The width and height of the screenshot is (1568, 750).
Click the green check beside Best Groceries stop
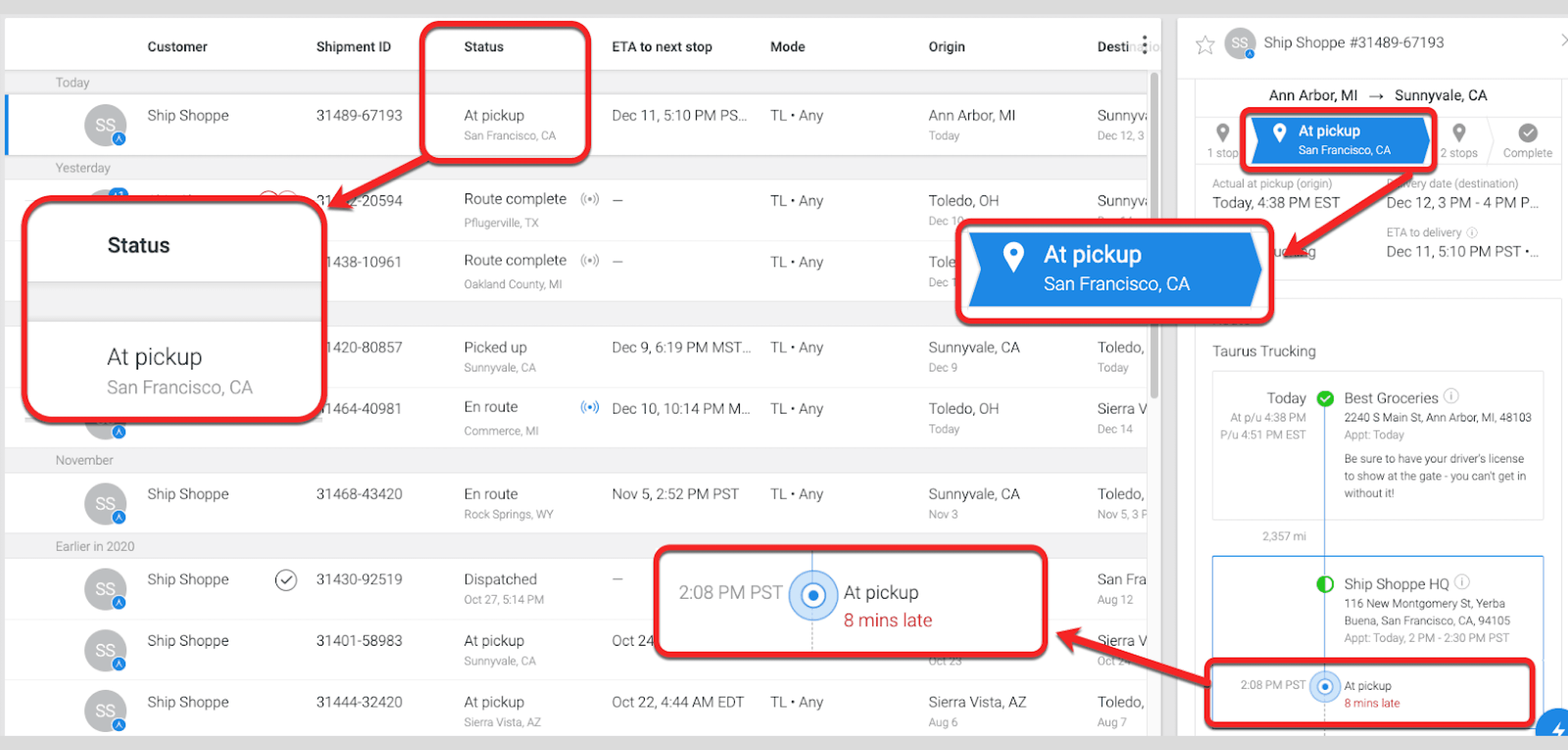(1325, 399)
